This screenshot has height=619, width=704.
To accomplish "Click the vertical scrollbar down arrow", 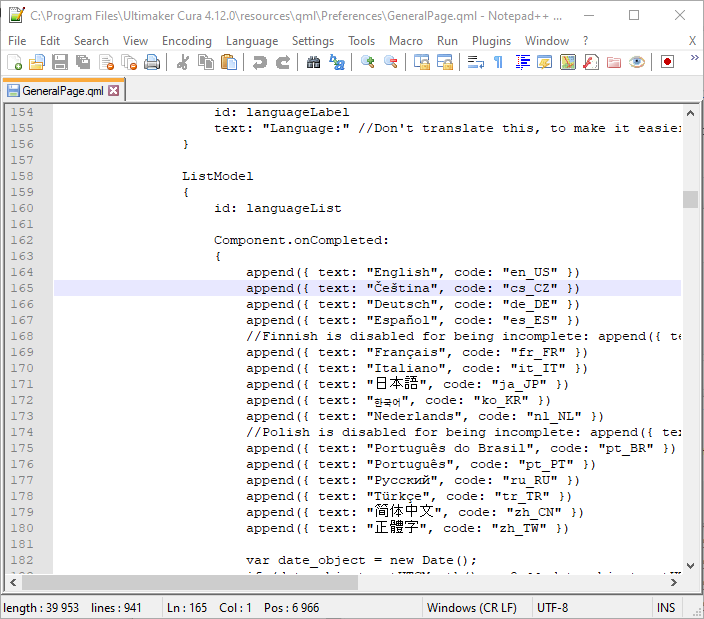I will 691,566.
